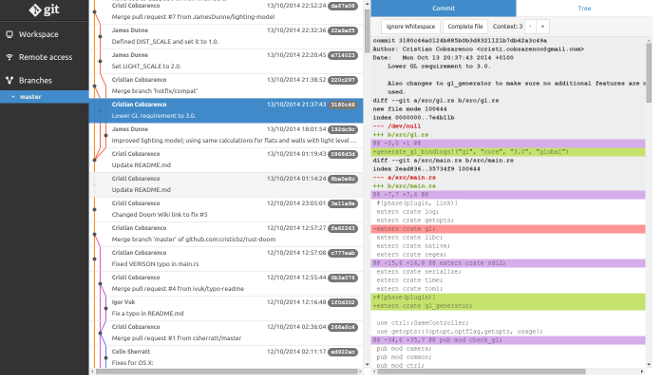Select commit 'Merge pull request #1 from csherratt/master'
This screenshot has height=375, width=653.
coord(226,332)
